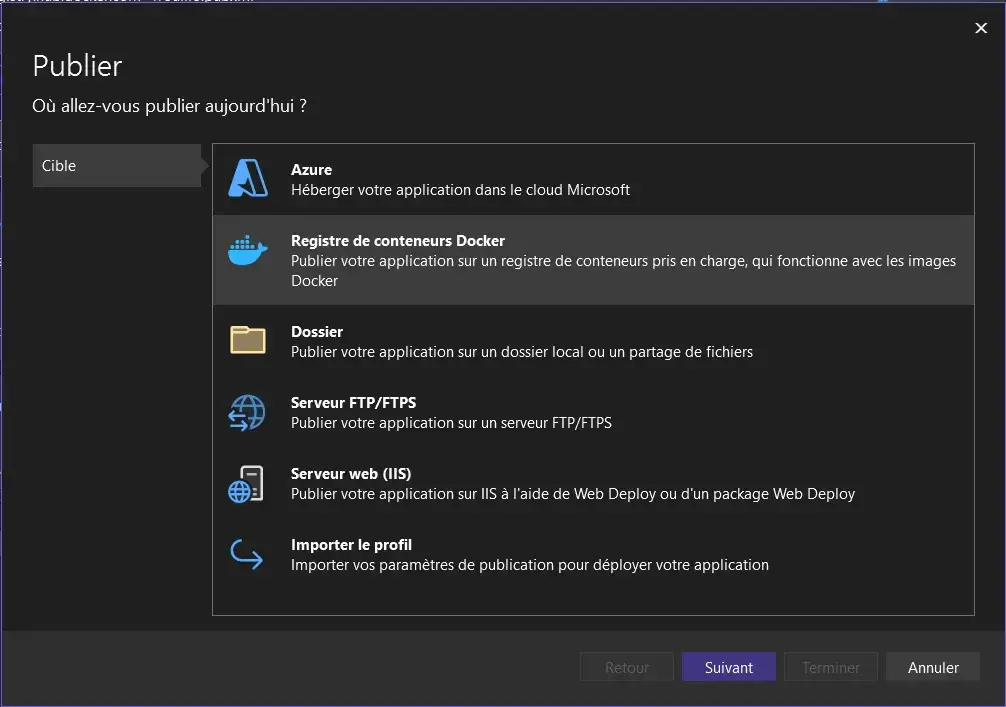Open the Cible step tab
1006x707 pixels.
click(x=117, y=166)
